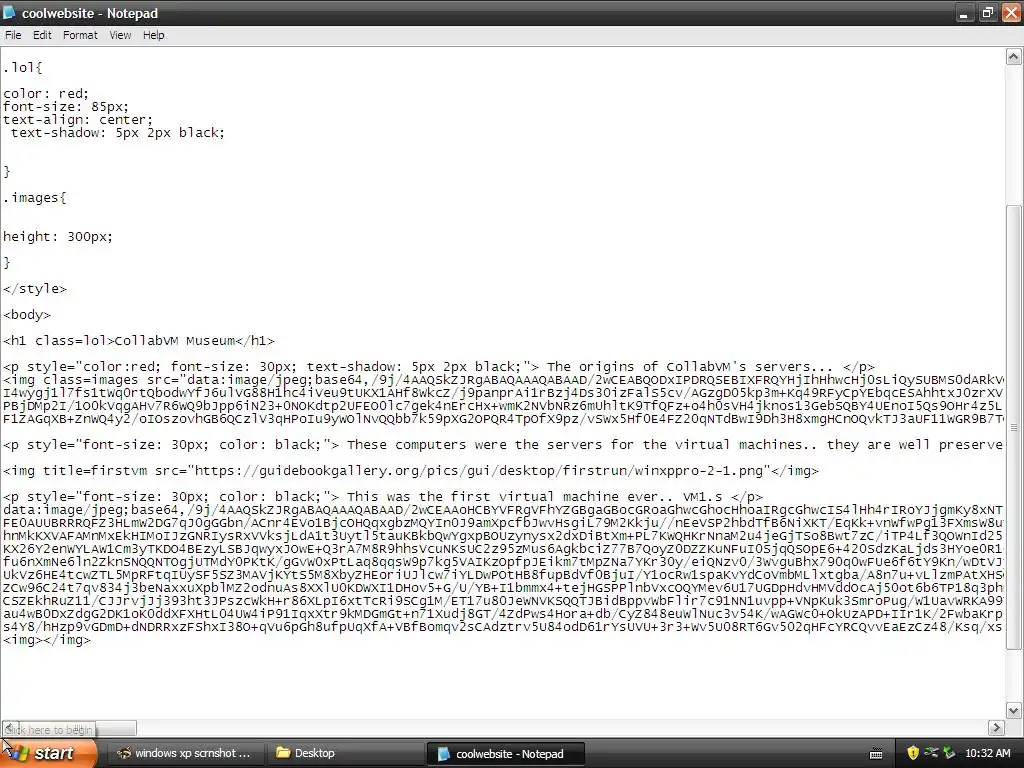The image size is (1024, 768).
Task: Click the 10:32 AM clock
Action: point(987,753)
